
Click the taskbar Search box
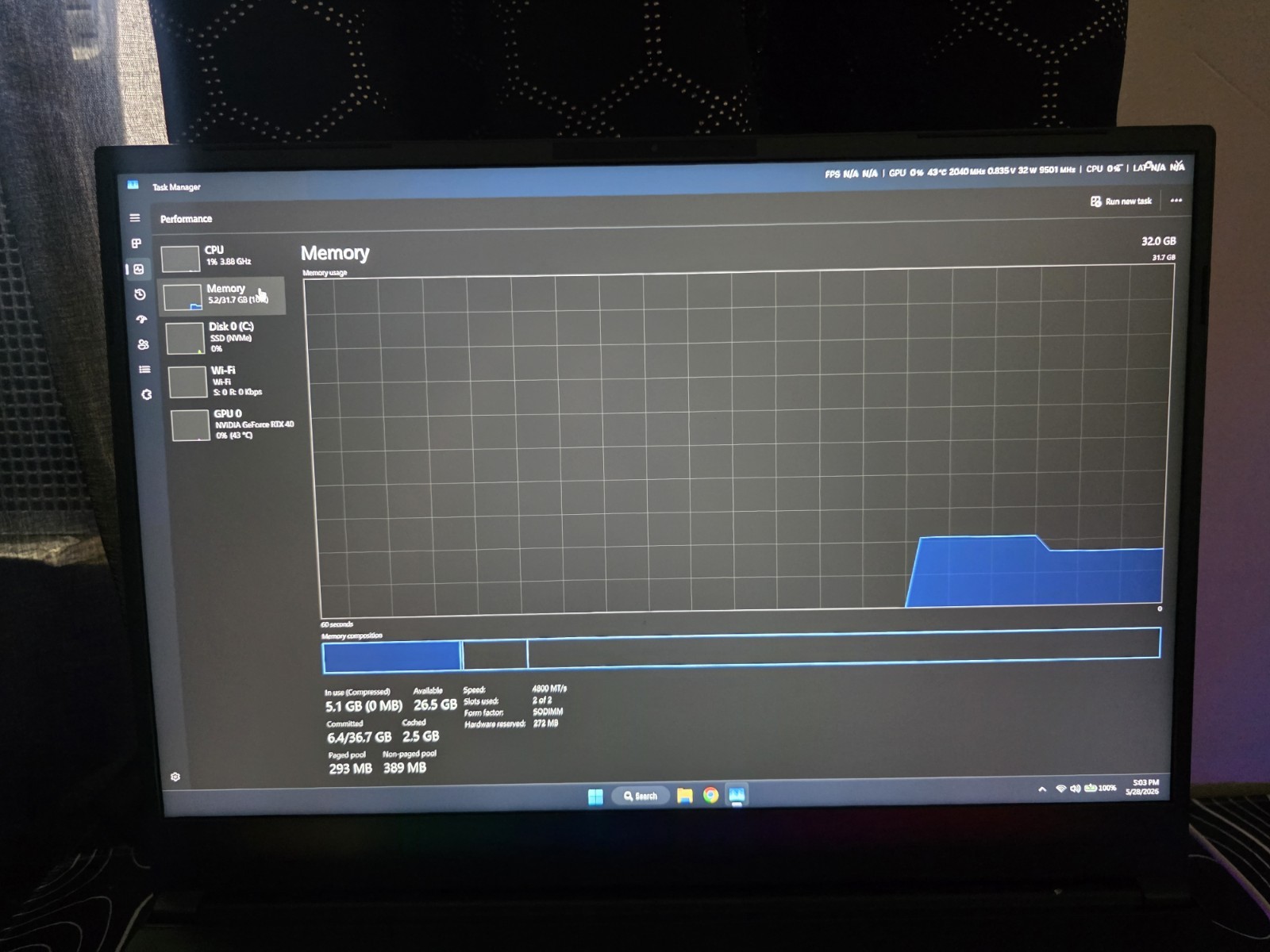[641, 796]
